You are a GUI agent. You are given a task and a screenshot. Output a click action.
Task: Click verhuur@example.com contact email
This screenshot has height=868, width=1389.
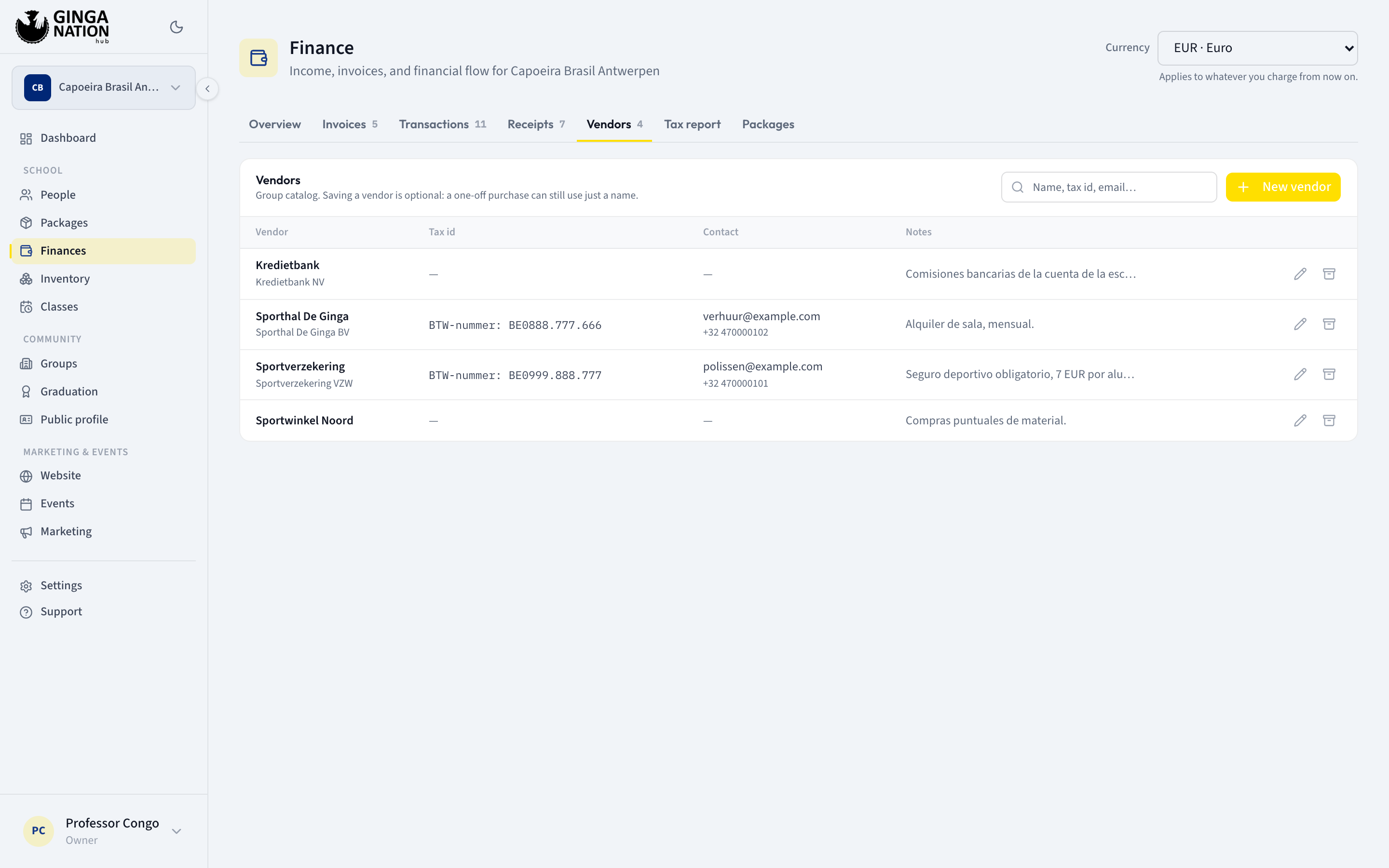coord(761,316)
